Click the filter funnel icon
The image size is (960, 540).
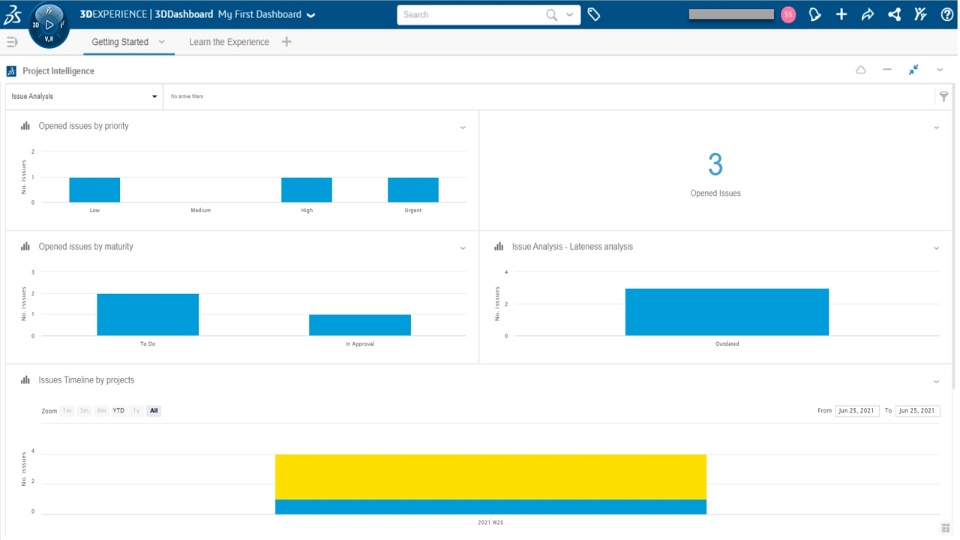pyautogui.click(x=943, y=96)
